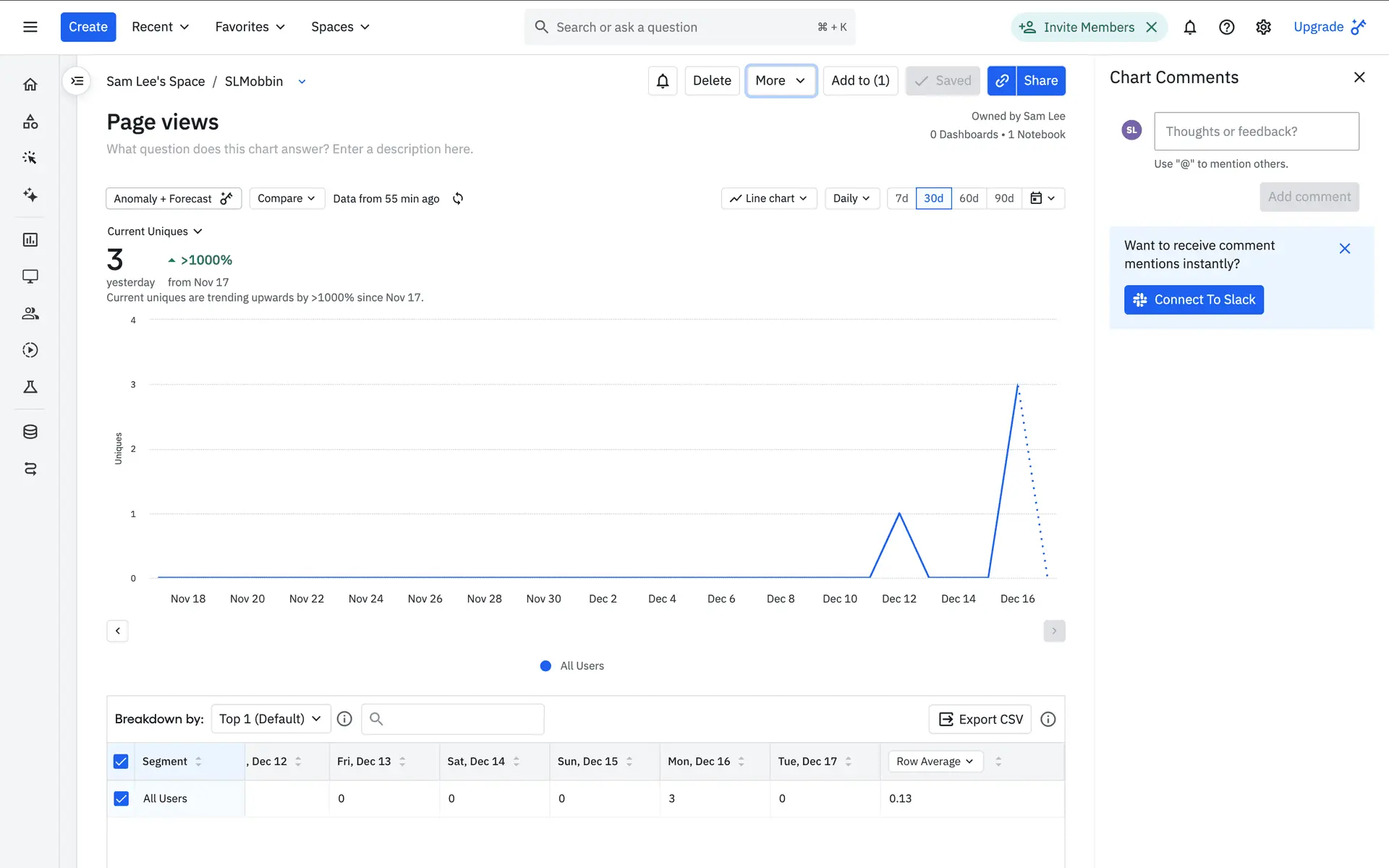This screenshot has height=868, width=1389.
Task: Uncheck the All Users row checkbox
Action: tap(121, 799)
